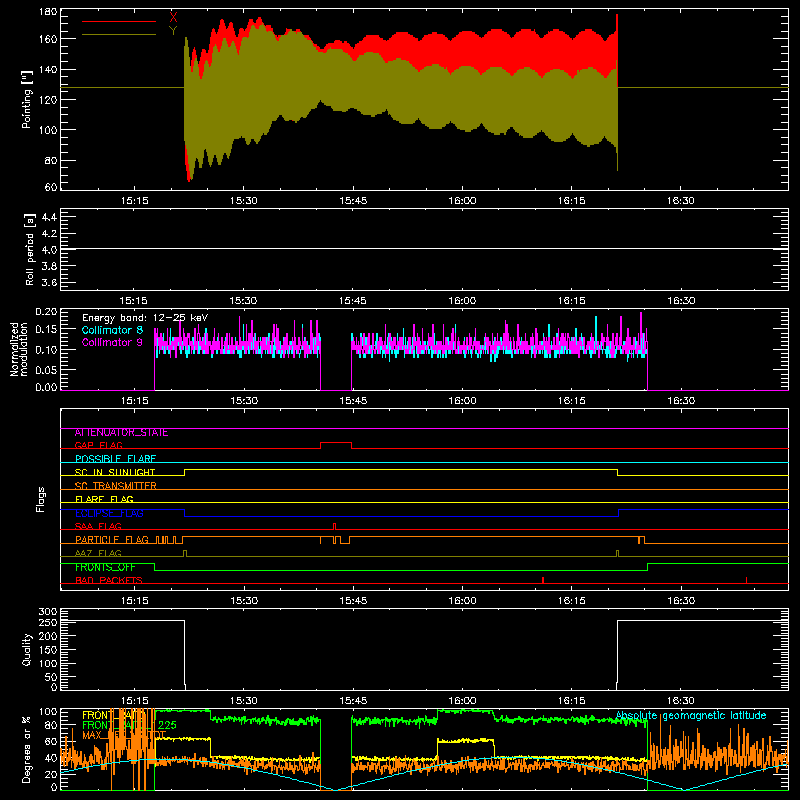Viewport: 800px width, 800px height.
Task: Click '16:15' under the Quality plot
Action: tap(571, 701)
